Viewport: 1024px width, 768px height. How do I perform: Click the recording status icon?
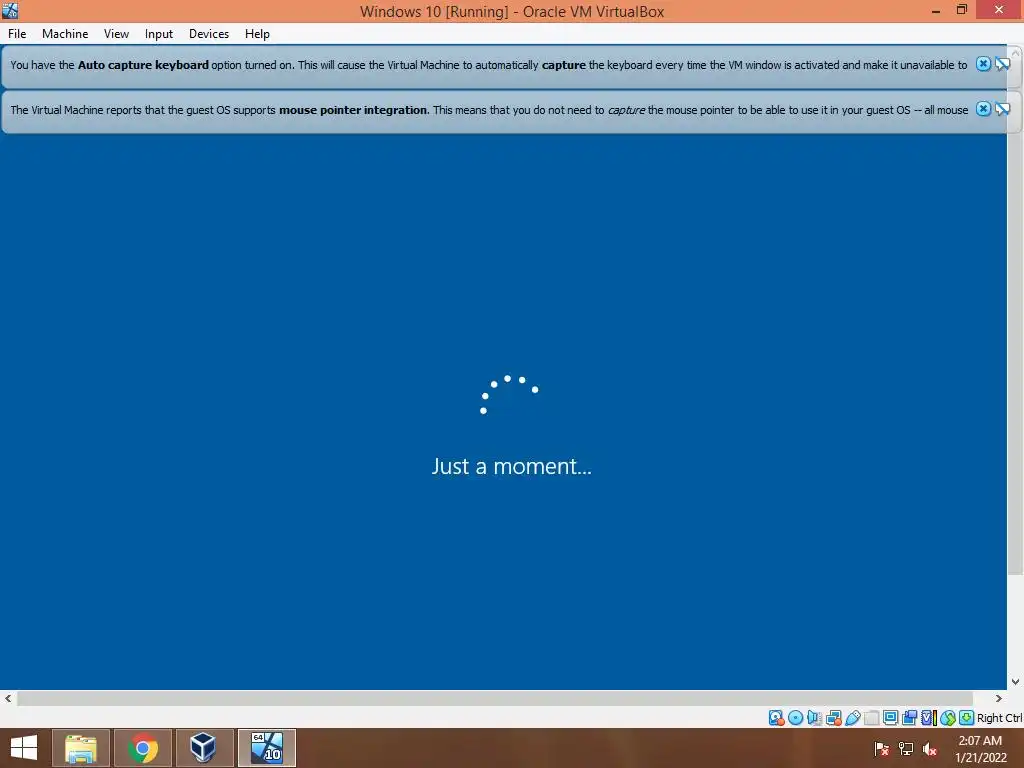click(909, 718)
